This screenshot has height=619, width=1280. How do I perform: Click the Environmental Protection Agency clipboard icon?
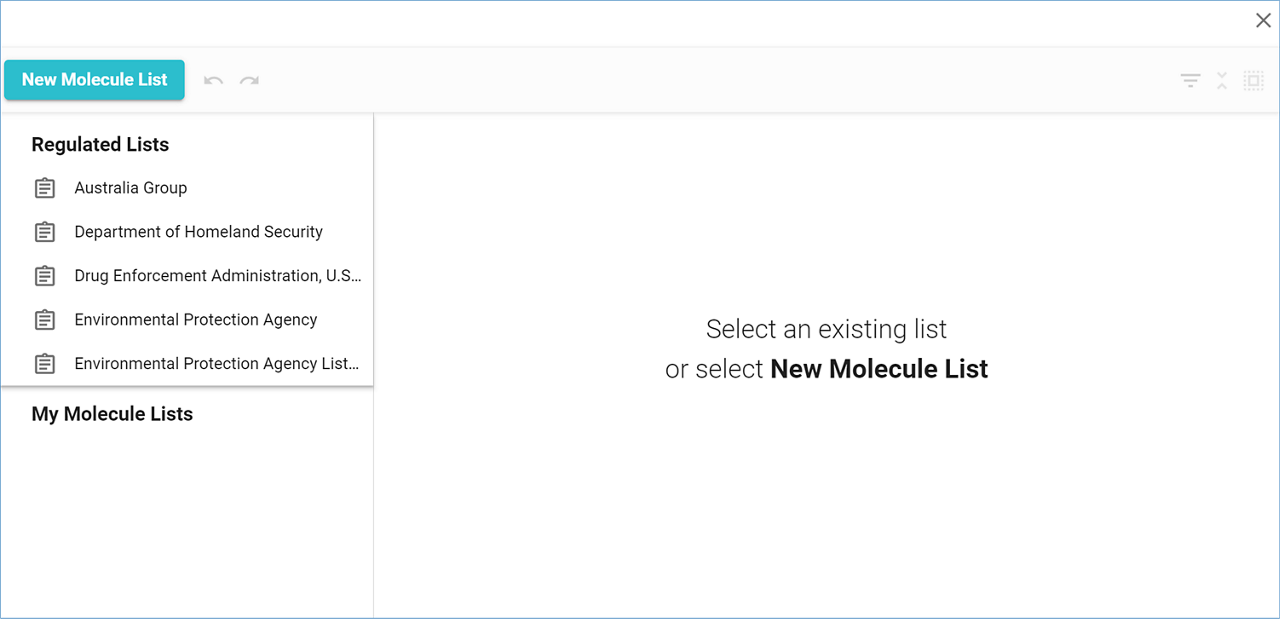(45, 320)
